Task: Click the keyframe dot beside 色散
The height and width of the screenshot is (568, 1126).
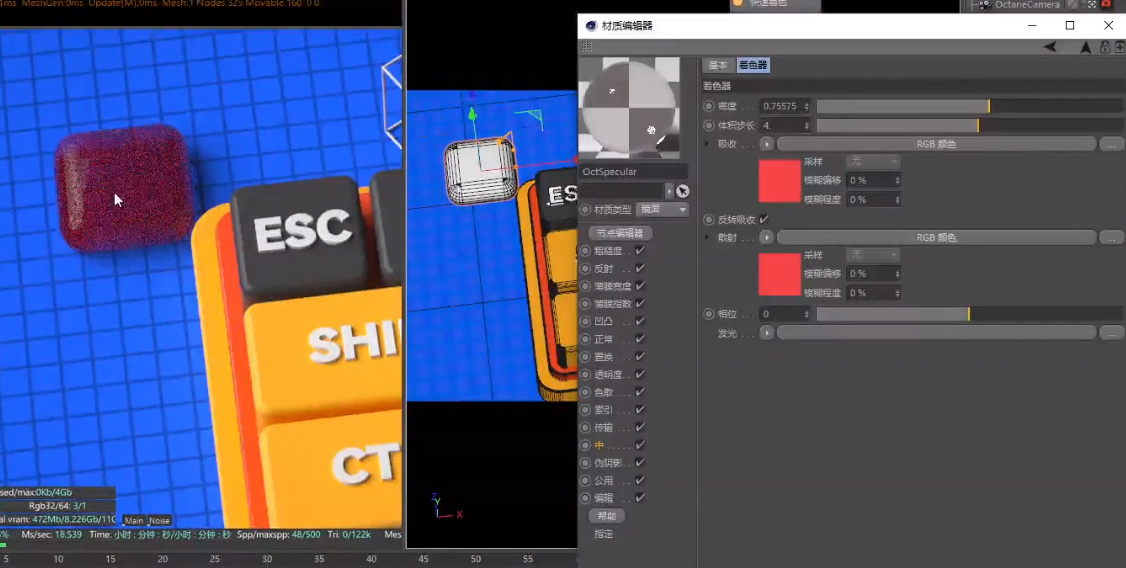Action: tap(585, 392)
